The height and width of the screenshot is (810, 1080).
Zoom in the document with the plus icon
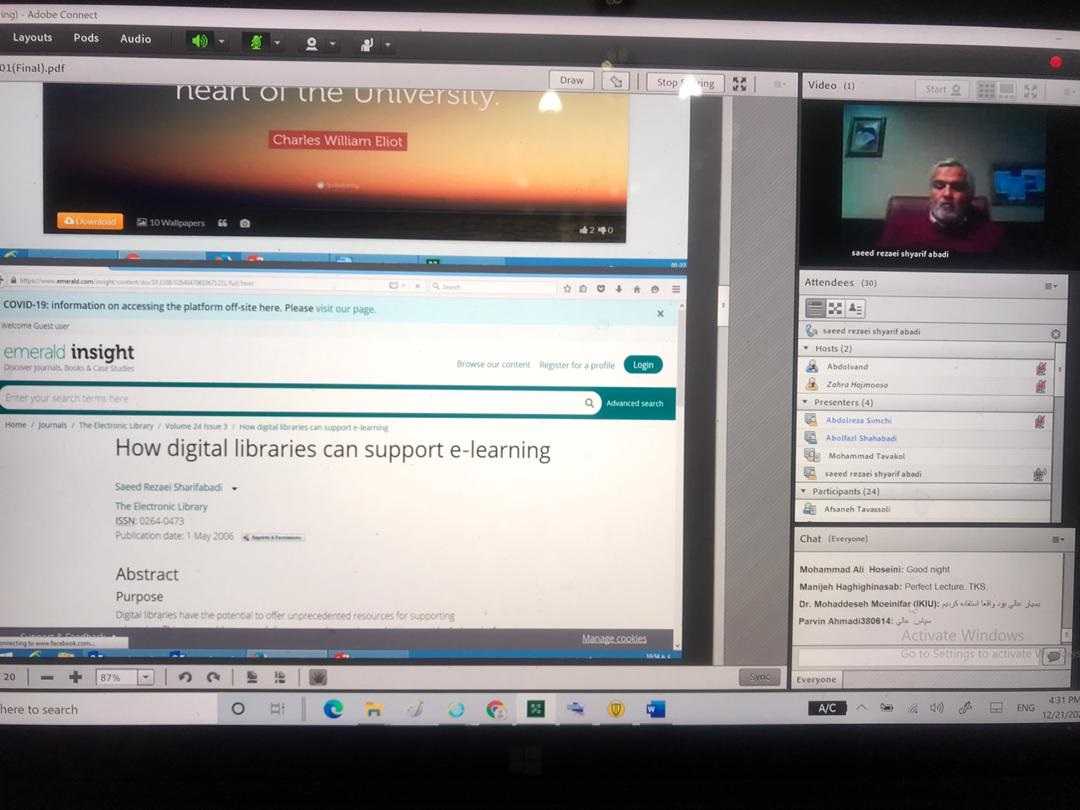tap(76, 678)
